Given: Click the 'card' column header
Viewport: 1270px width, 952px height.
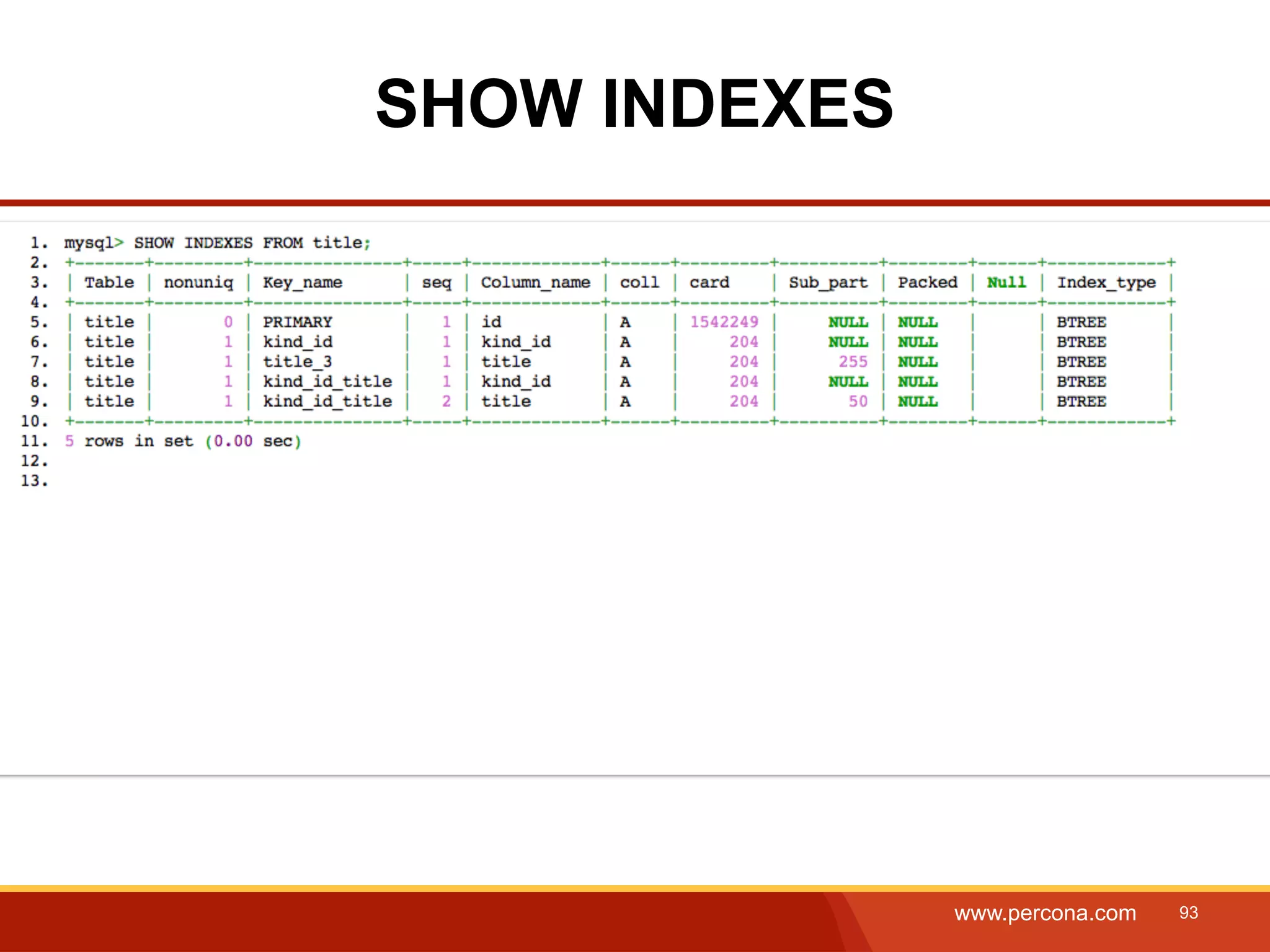Looking at the screenshot, I should coord(709,283).
